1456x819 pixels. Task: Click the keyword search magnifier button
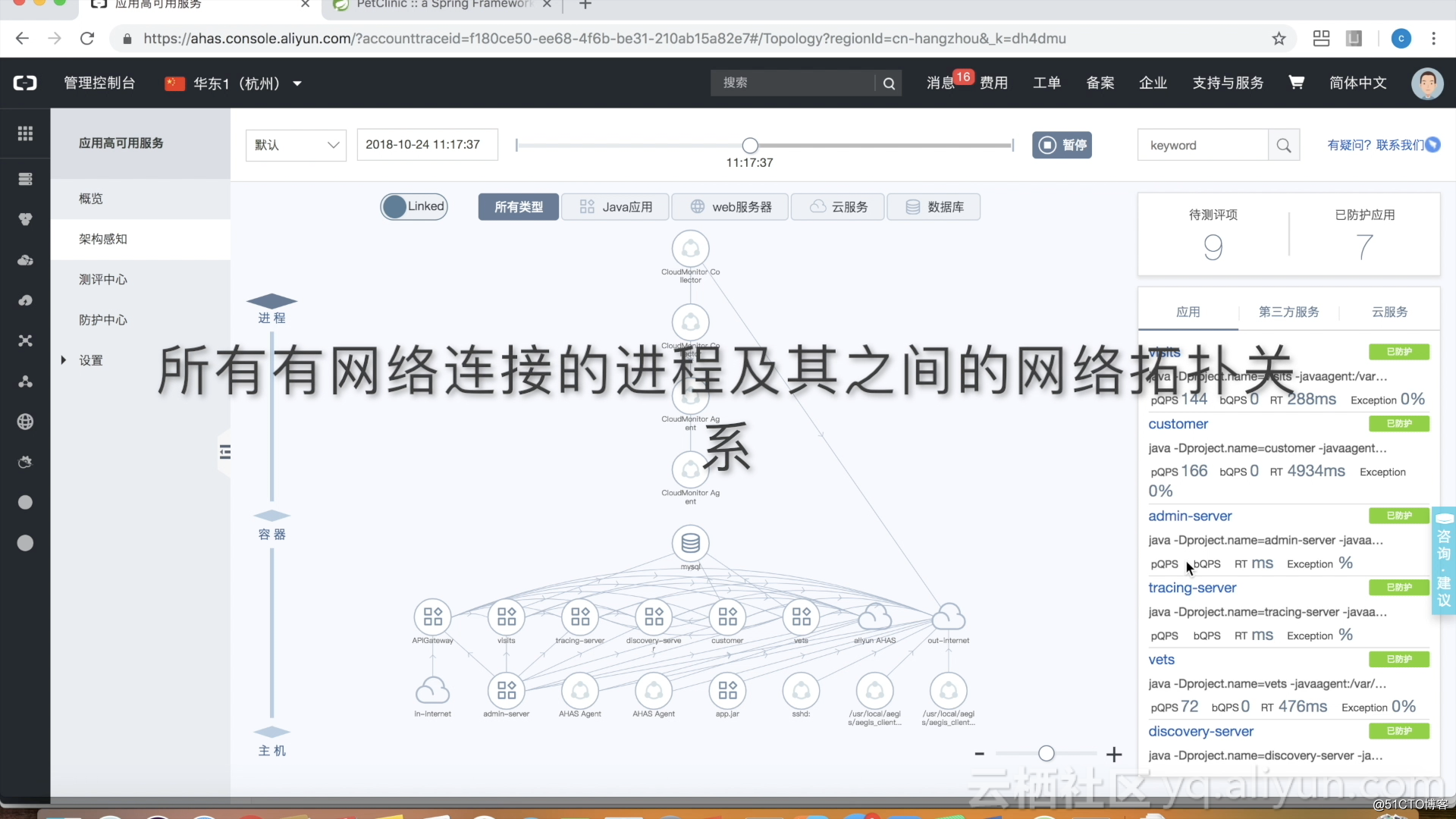click(1284, 145)
